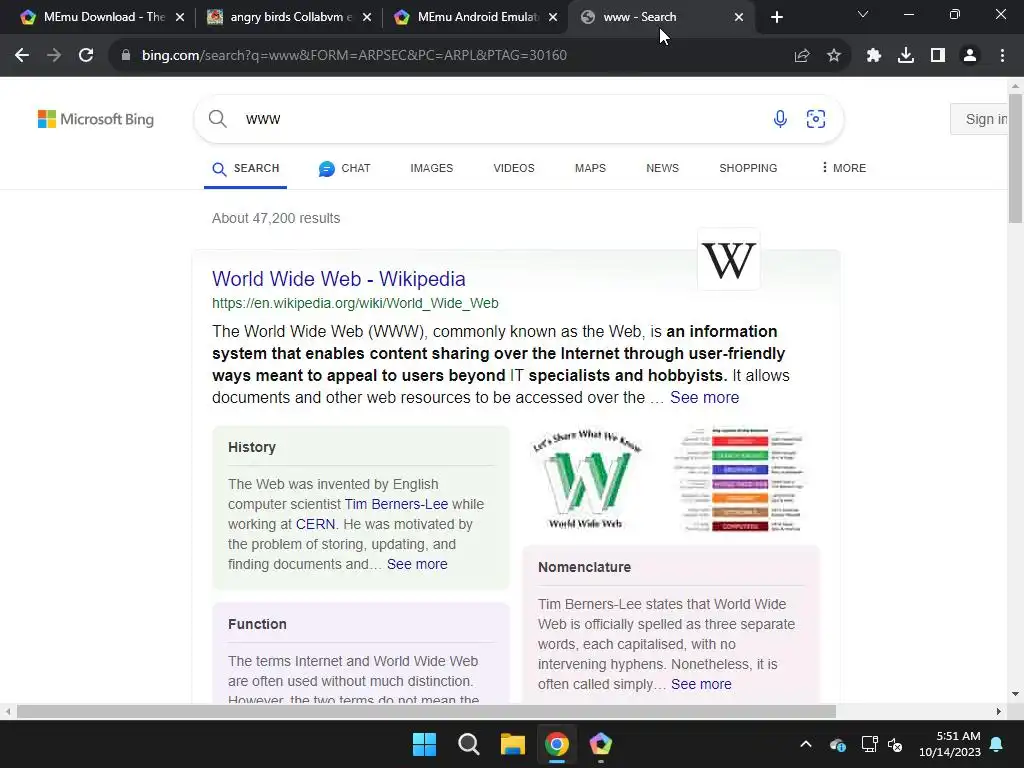The height and width of the screenshot is (768, 1024).
Task: Close the www - Search tab
Action: pyautogui.click(x=739, y=17)
